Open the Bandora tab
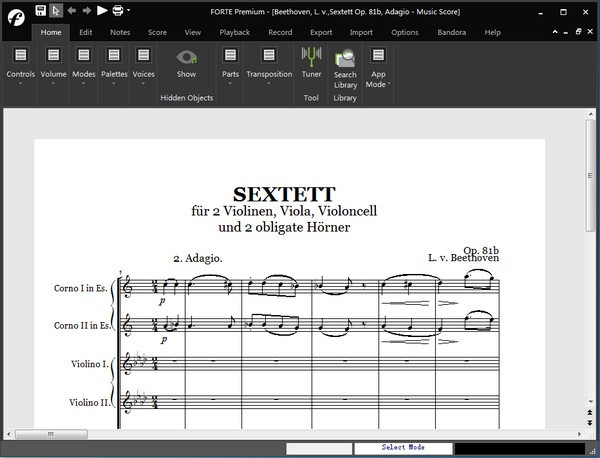The height and width of the screenshot is (458, 600). 451,32
